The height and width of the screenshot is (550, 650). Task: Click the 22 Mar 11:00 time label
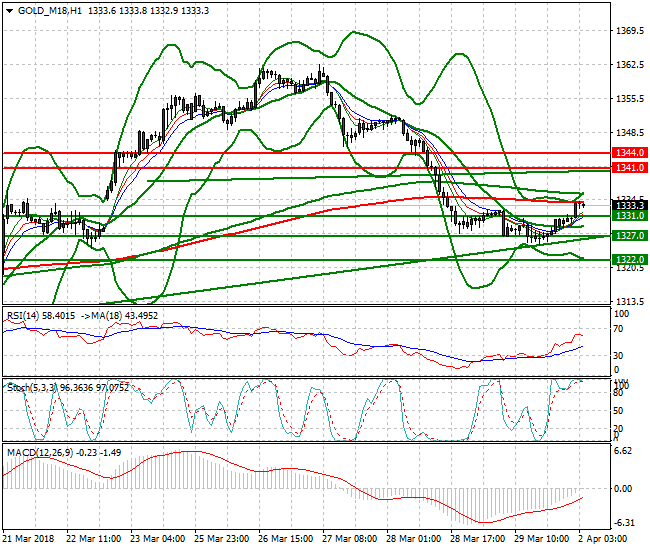click(x=94, y=539)
